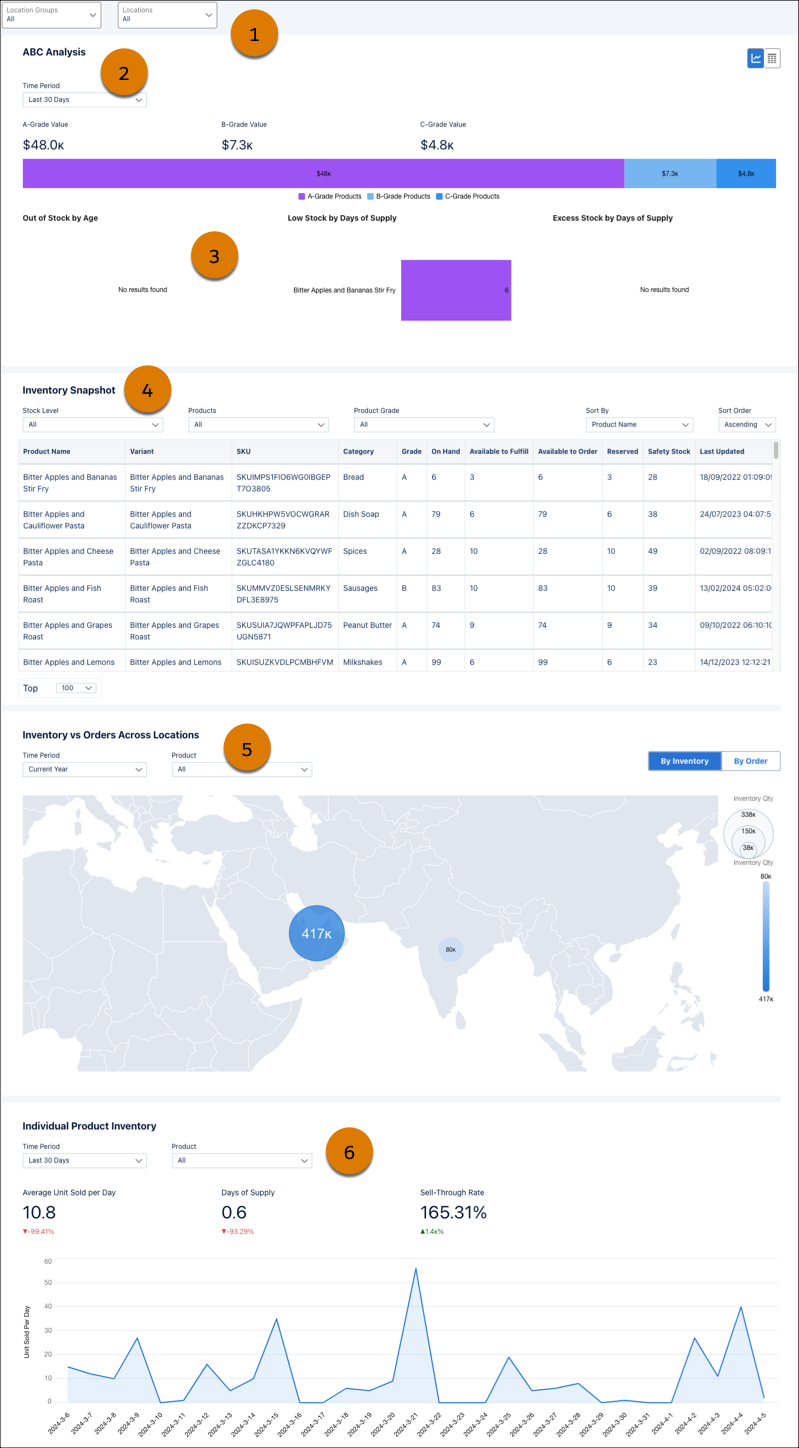Image resolution: width=799 pixels, height=1448 pixels.
Task: Select the By Inventory map view
Action: (x=684, y=761)
